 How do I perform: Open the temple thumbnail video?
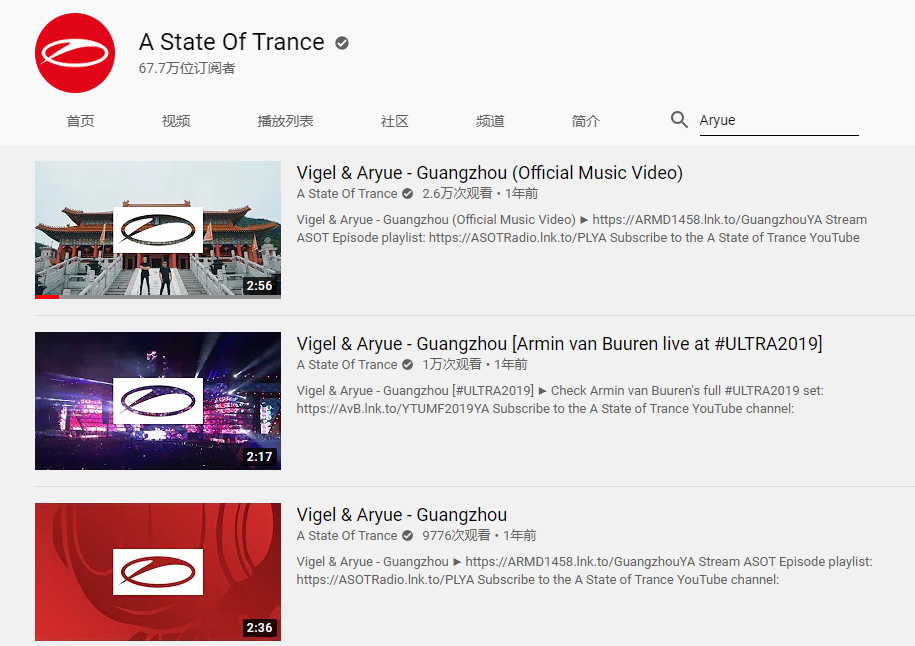click(x=158, y=230)
